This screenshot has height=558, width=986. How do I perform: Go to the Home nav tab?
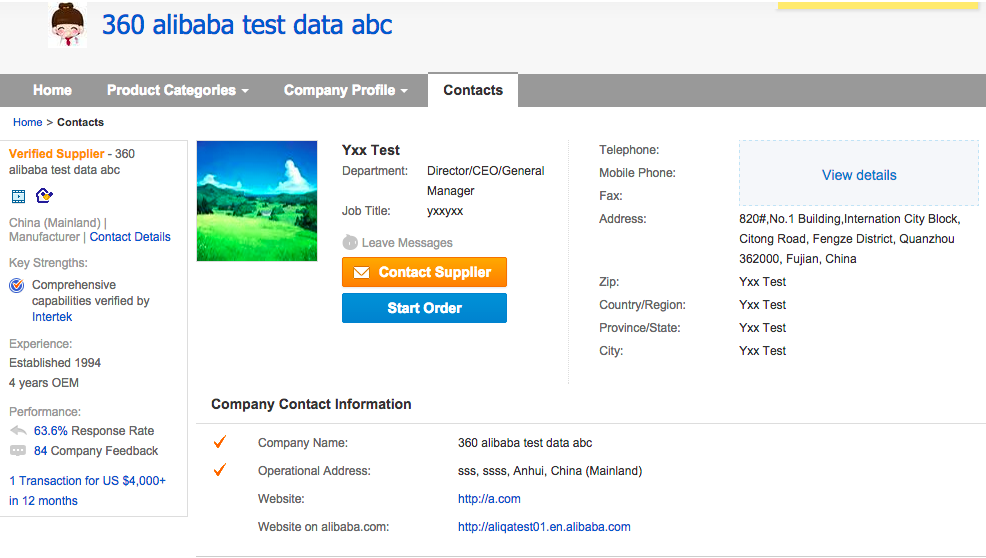(52, 90)
